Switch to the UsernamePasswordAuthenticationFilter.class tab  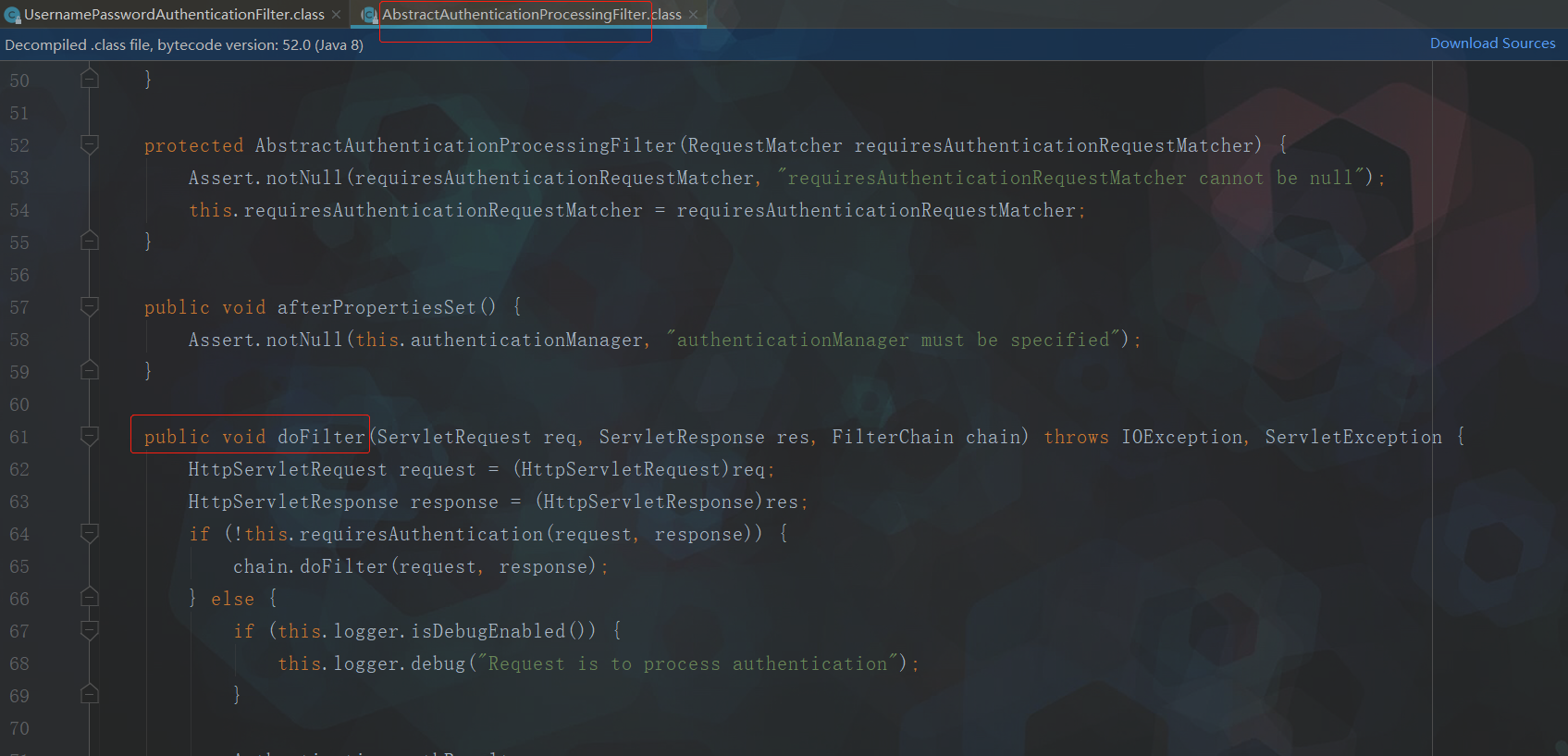pos(174,15)
